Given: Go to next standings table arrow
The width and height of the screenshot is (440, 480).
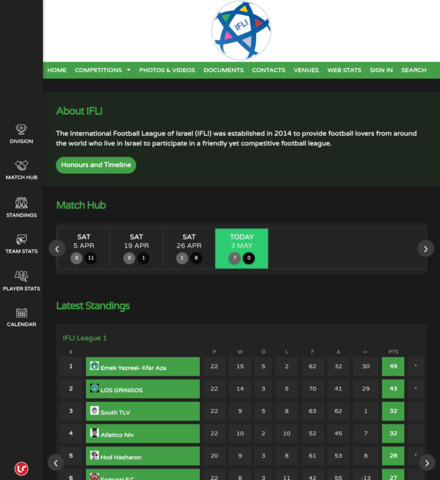Looking at the screenshot, I should [x=427, y=463].
